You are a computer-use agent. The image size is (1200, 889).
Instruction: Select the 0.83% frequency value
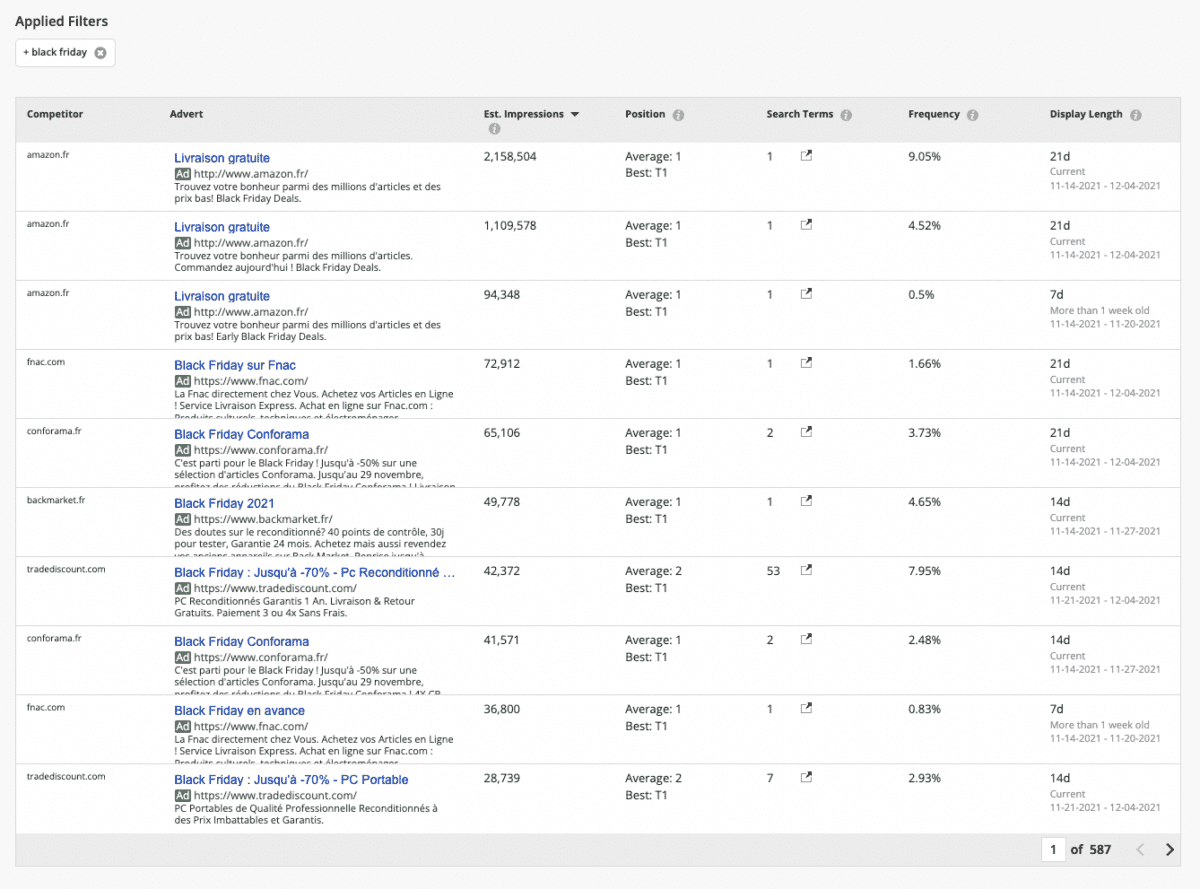[924, 709]
